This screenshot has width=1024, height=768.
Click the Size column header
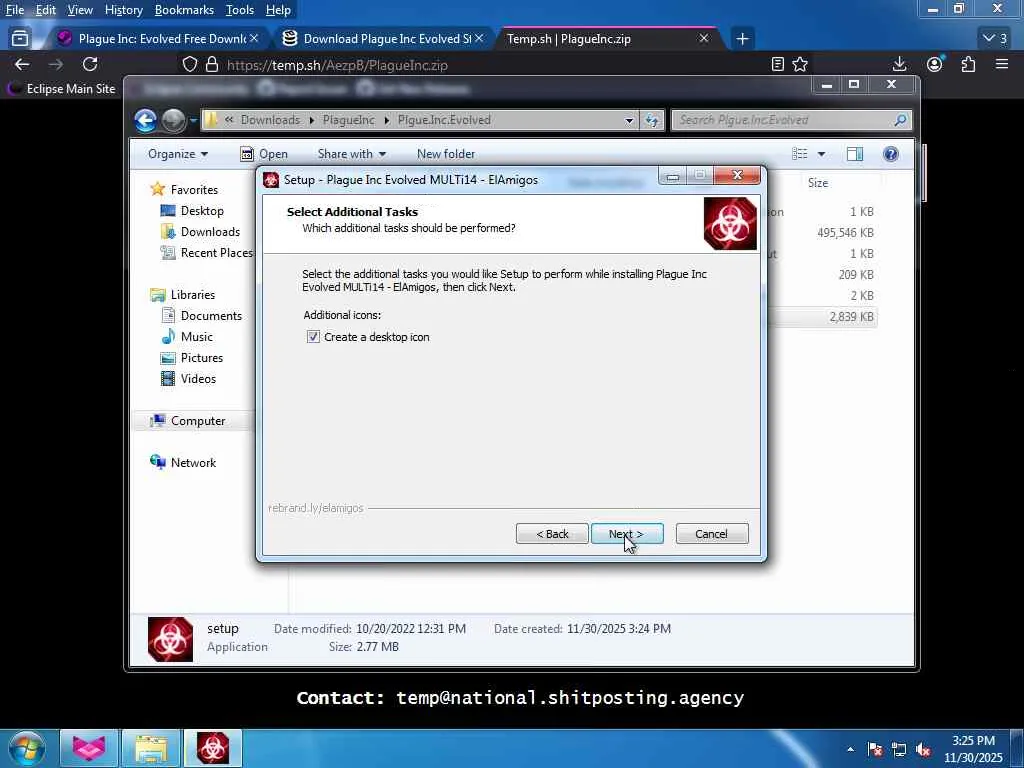pos(818,183)
